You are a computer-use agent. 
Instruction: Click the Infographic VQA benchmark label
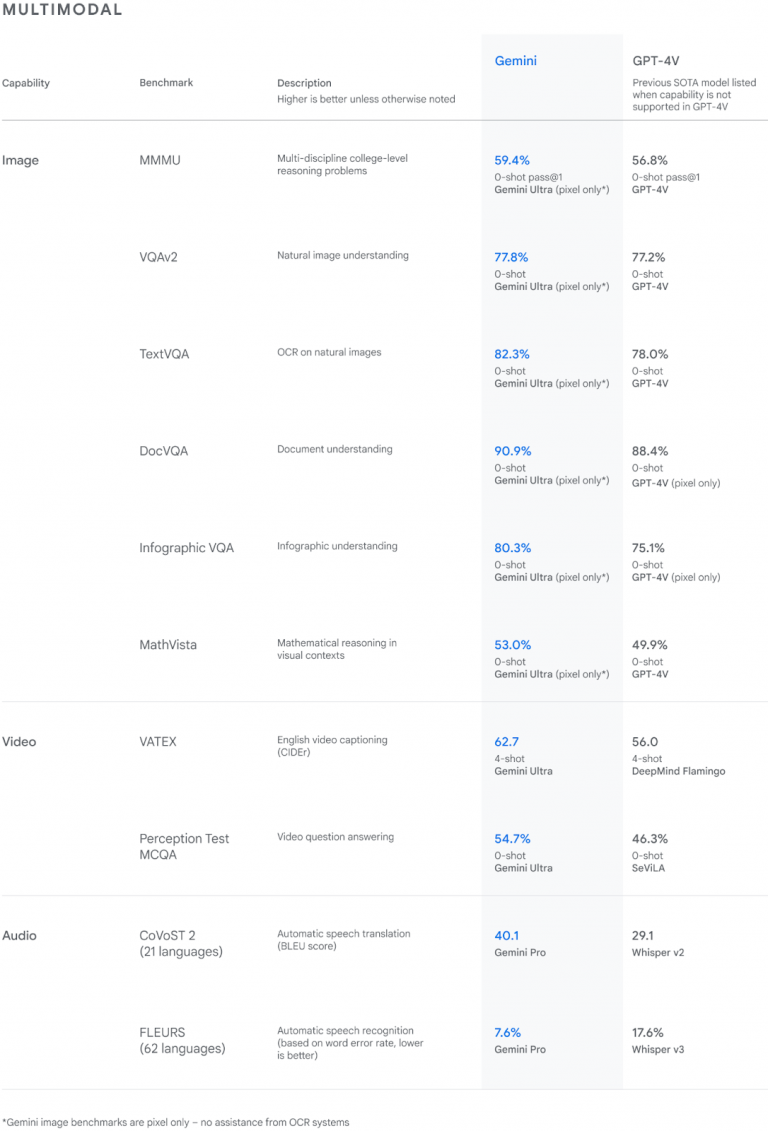click(x=186, y=548)
